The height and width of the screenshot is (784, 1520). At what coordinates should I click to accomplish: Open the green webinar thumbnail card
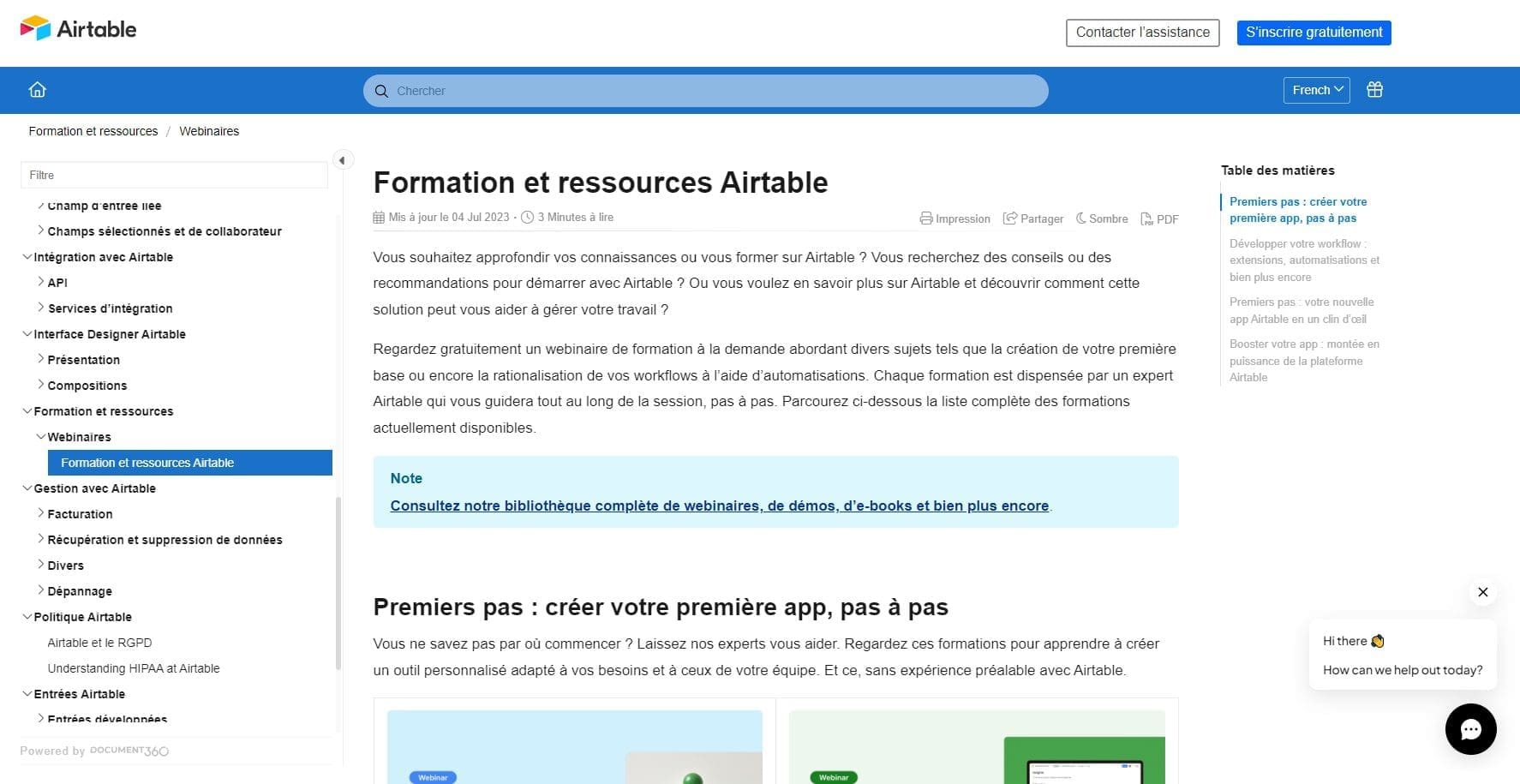[977, 746]
